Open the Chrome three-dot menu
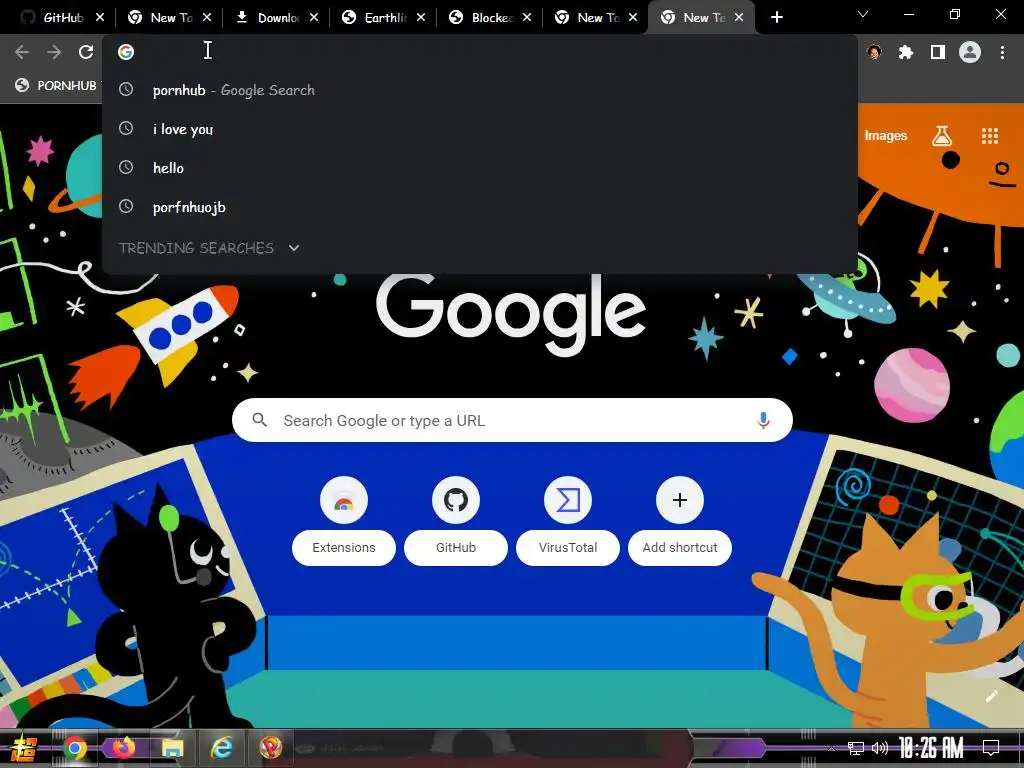Image resolution: width=1024 pixels, height=768 pixels. click(x=1002, y=52)
